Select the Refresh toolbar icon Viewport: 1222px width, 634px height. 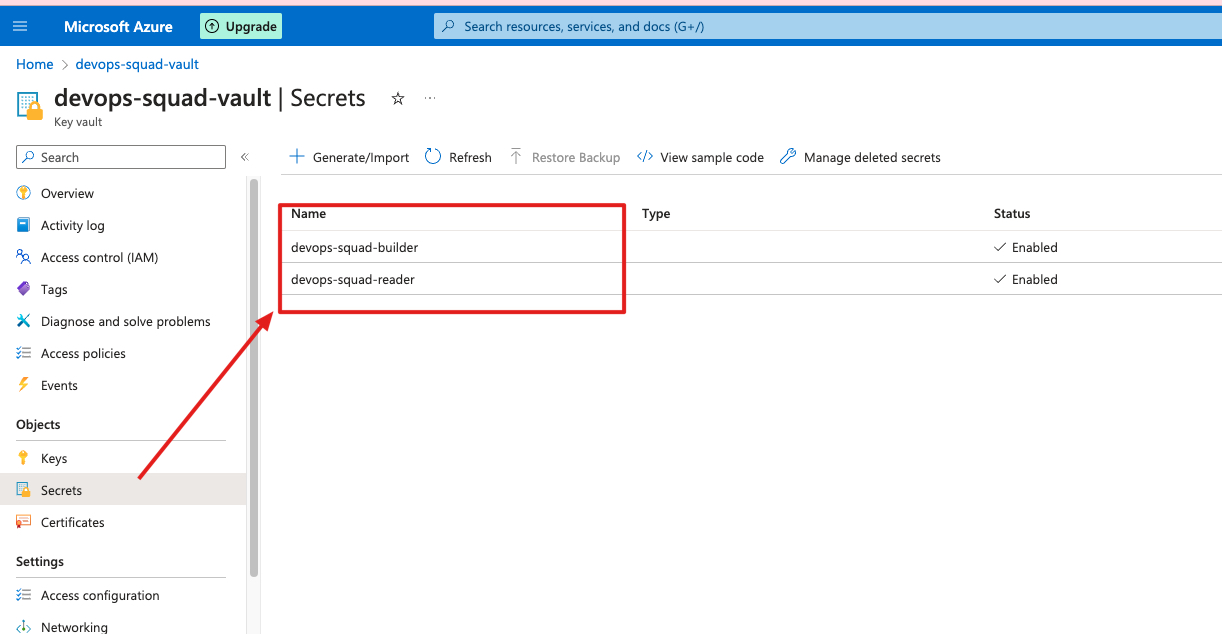pos(432,157)
